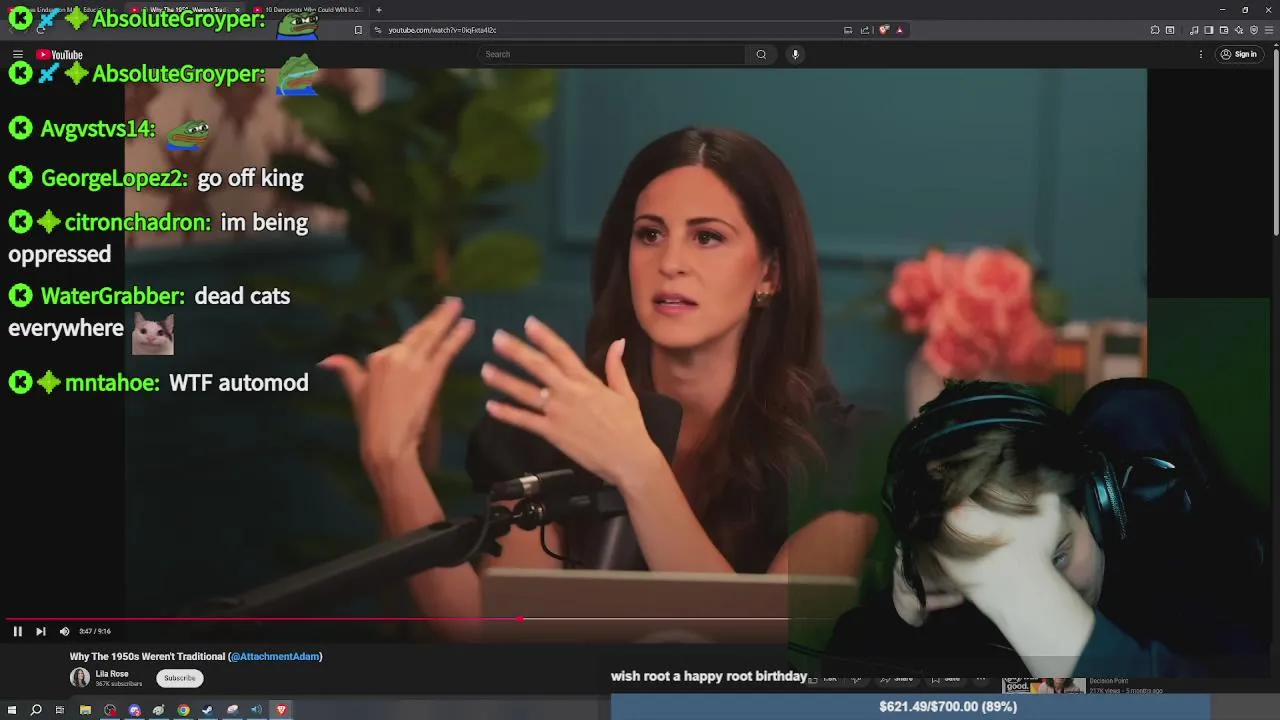The image size is (1280, 720).
Task: Open Steam from taskbar
Action: pos(207,710)
